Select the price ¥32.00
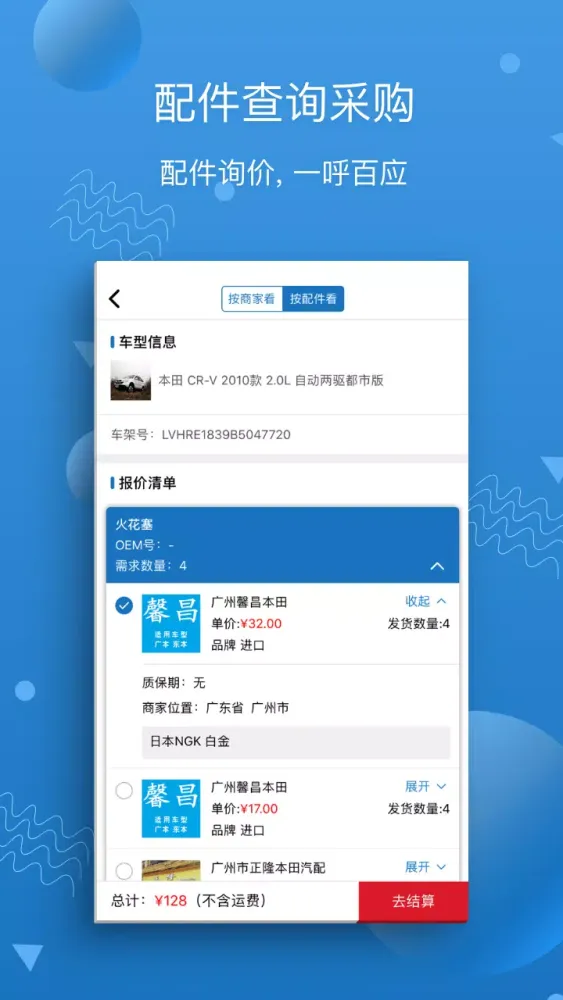 [x=261, y=624]
